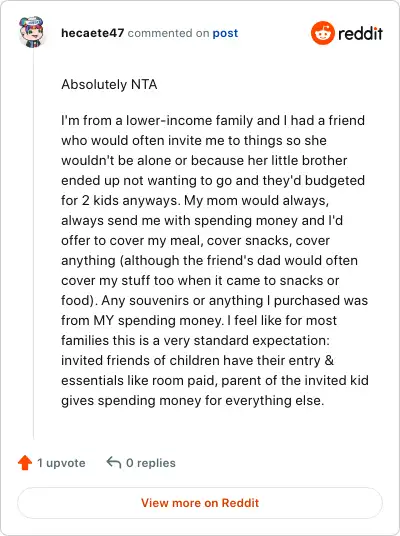Click the reddit wordmark text
The width and height of the screenshot is (400, 536).
coord(360,33)
